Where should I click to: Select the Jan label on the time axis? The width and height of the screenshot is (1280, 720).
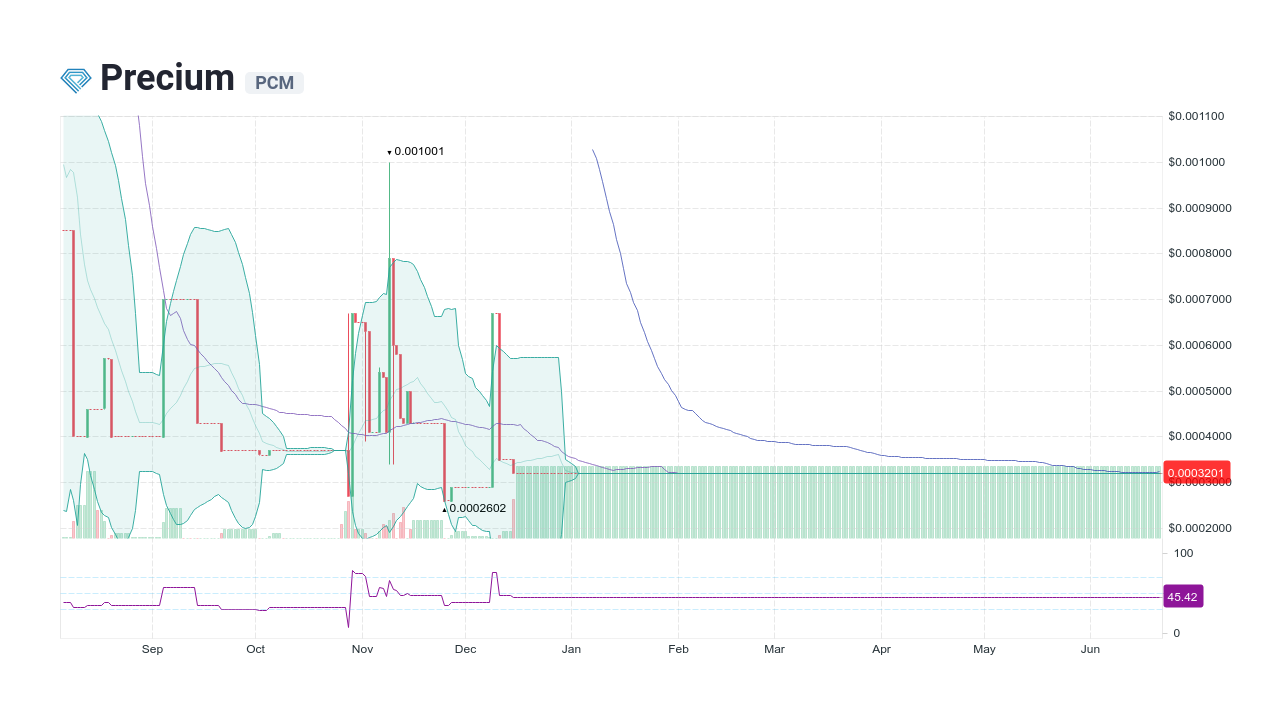click(571, 649)
